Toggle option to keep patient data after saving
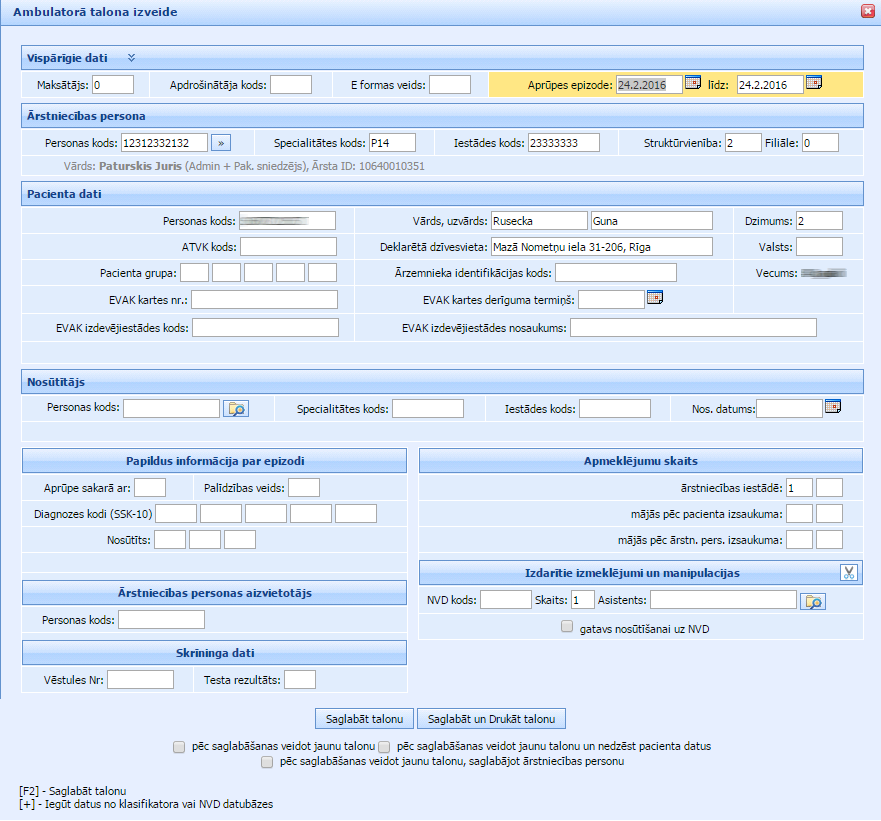 pos(384,746)
